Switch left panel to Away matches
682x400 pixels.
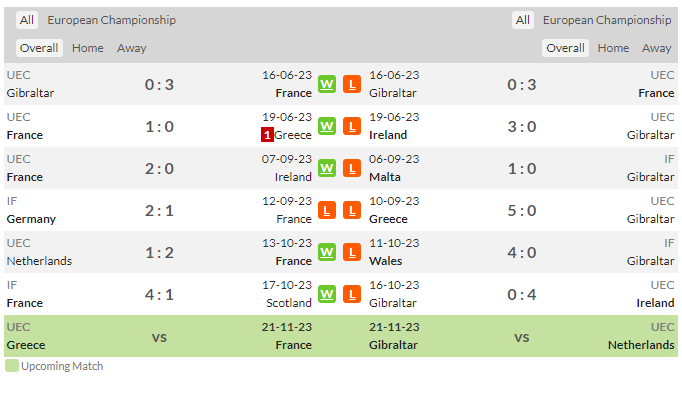click(131, 48)
